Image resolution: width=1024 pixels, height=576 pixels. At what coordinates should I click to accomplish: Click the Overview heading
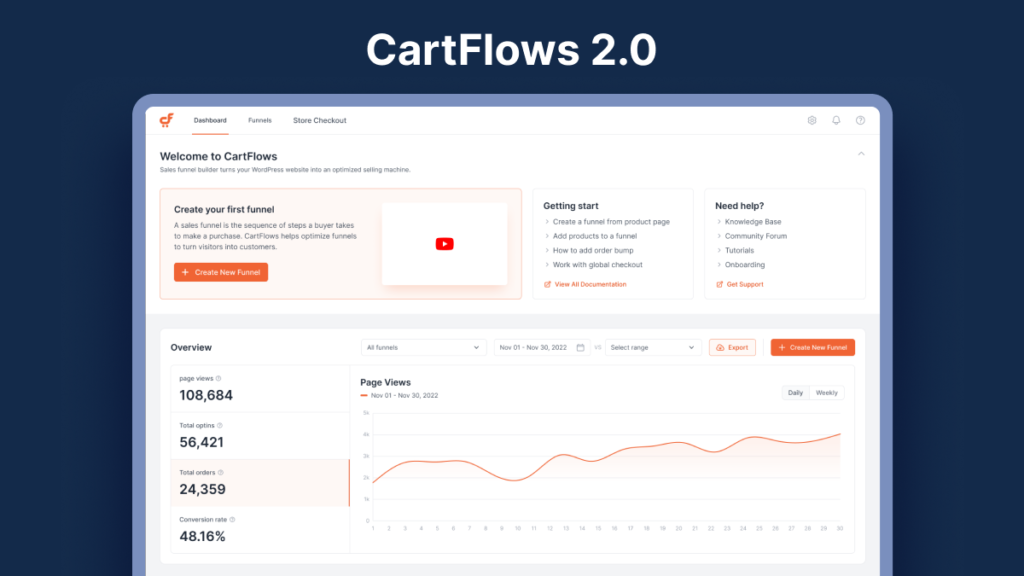coord(191,347)
